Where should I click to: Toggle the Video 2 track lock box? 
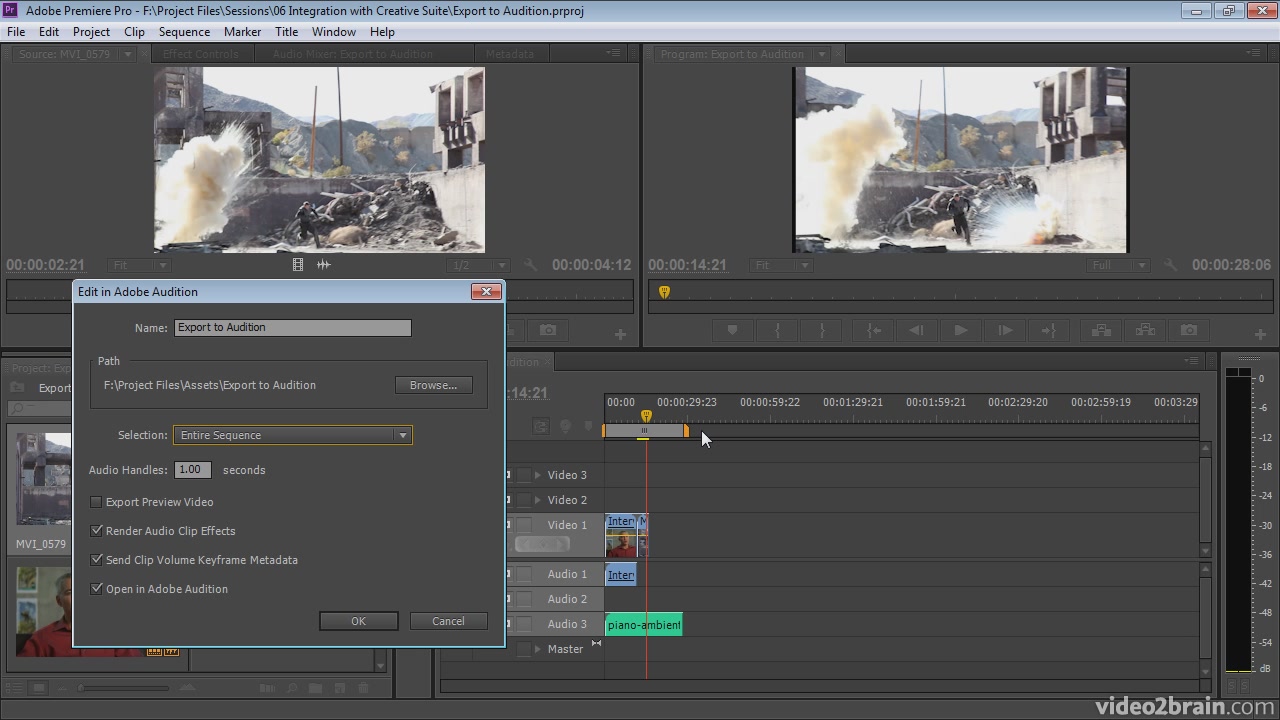pos(523,500)
